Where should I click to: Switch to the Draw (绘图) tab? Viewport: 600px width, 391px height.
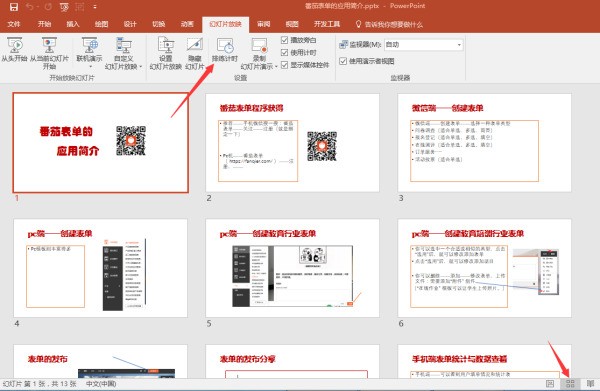(101, 24)
